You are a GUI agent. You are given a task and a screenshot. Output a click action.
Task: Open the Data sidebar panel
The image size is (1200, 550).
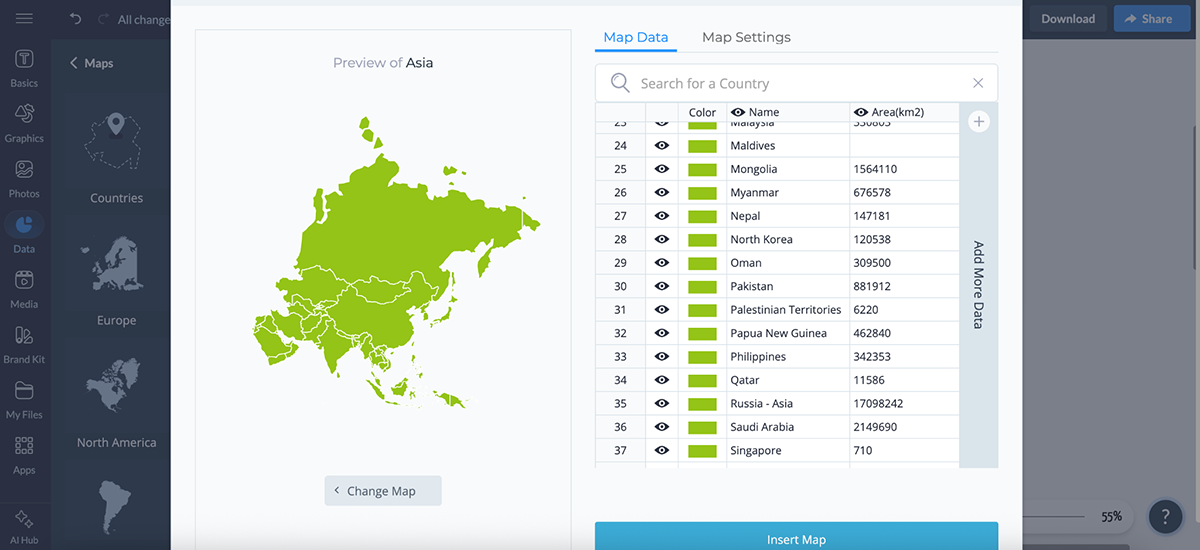click(x=24, y=233)
